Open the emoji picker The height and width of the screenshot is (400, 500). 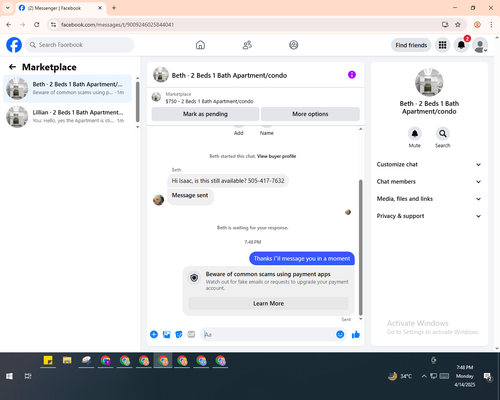point(340,334)
